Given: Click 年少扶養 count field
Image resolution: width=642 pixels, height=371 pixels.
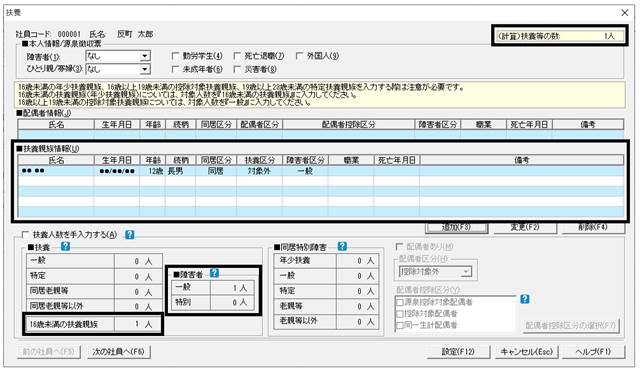Looking at the screenshot, I should pos(357,260).
